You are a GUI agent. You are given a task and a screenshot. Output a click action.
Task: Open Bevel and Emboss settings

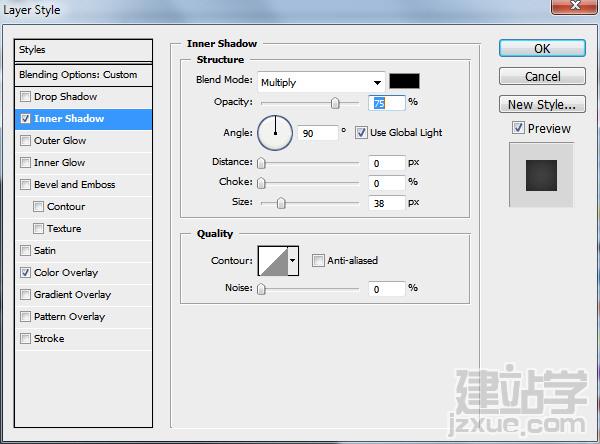pos(75,184)
